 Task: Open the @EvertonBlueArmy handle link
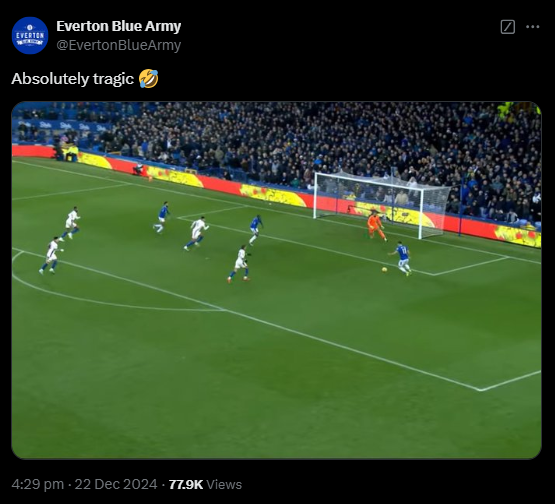119,45
